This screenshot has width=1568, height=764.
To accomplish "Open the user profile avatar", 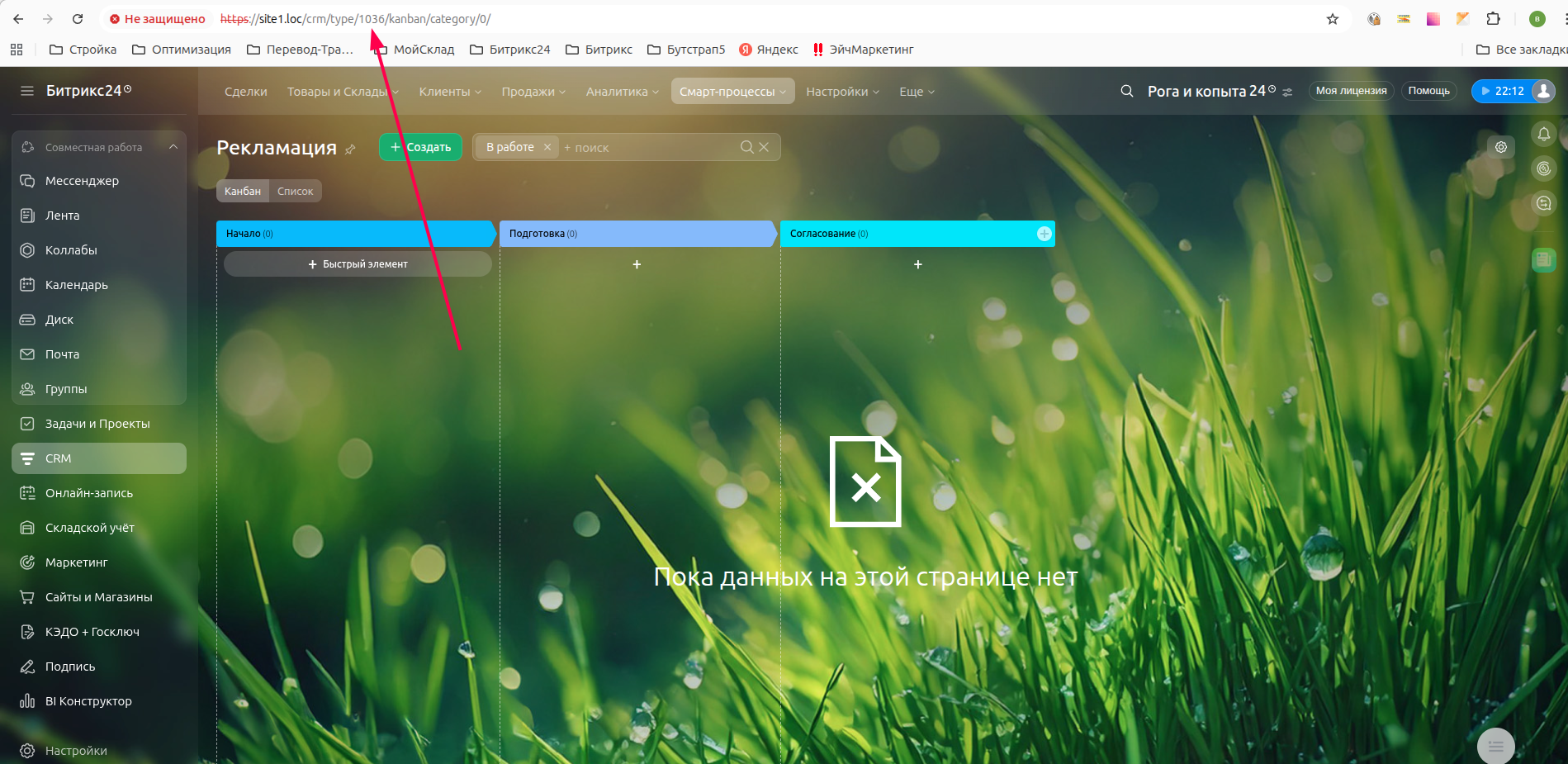I will click(x=1542, y=91).
